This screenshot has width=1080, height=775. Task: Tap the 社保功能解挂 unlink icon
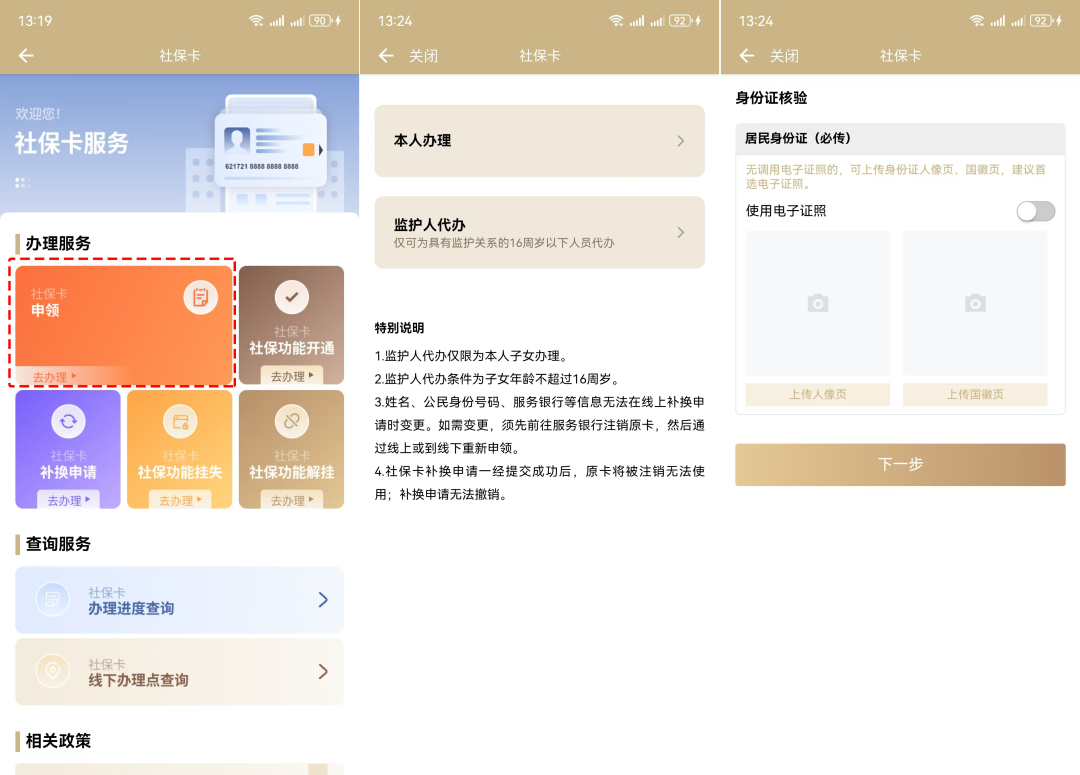coord(292,422)
